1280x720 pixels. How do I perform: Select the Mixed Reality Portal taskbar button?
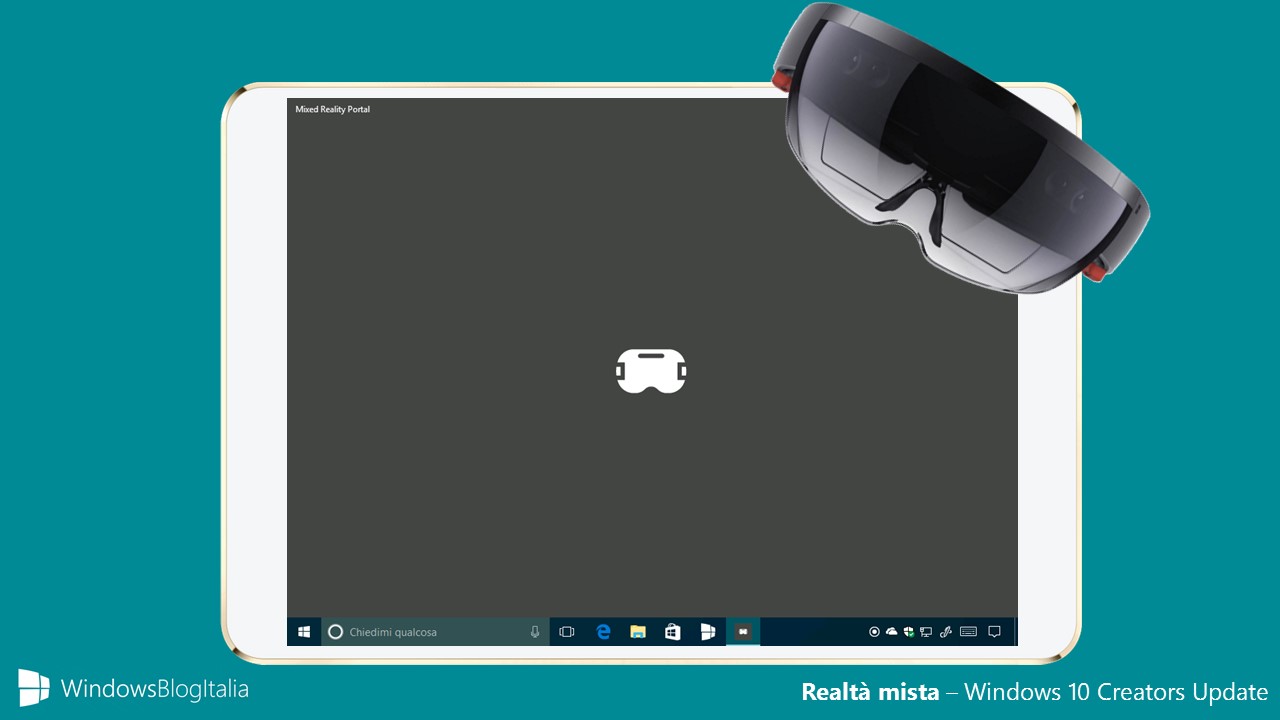743,632
